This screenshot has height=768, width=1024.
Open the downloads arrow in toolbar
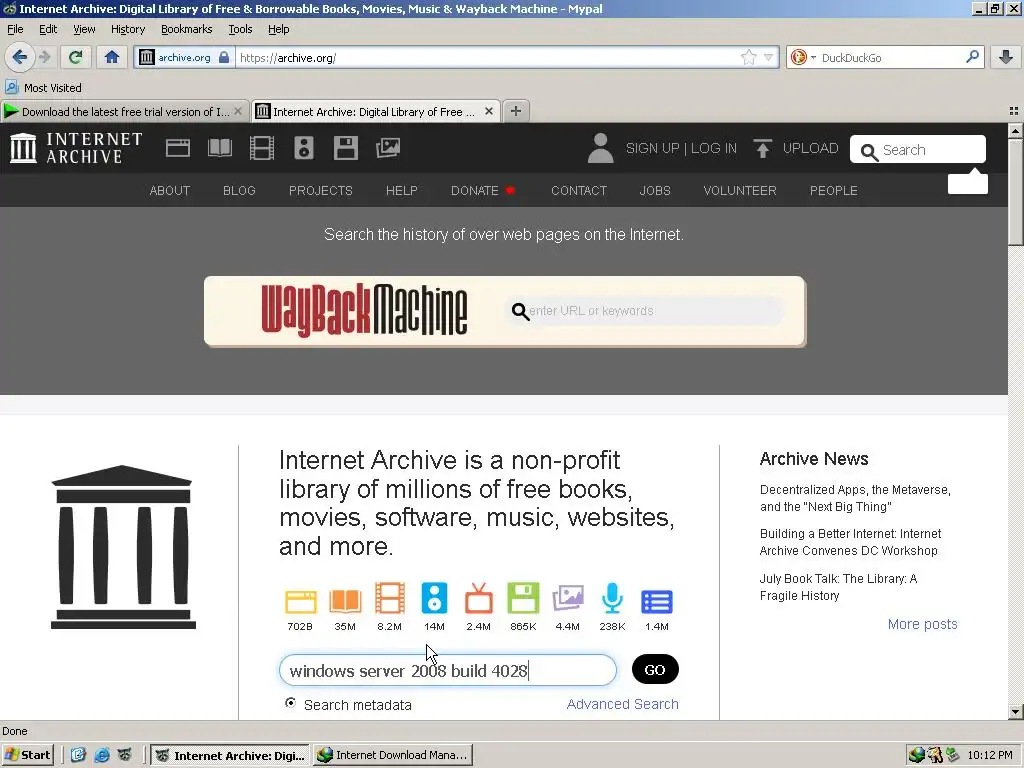[x=1006, y=57]
